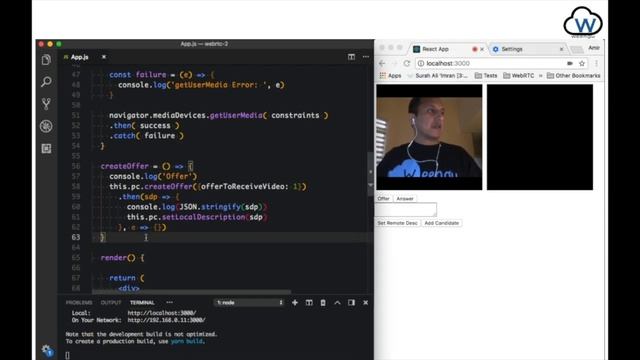
Task: Close the React App browser tab
Action: pos(482,49)
